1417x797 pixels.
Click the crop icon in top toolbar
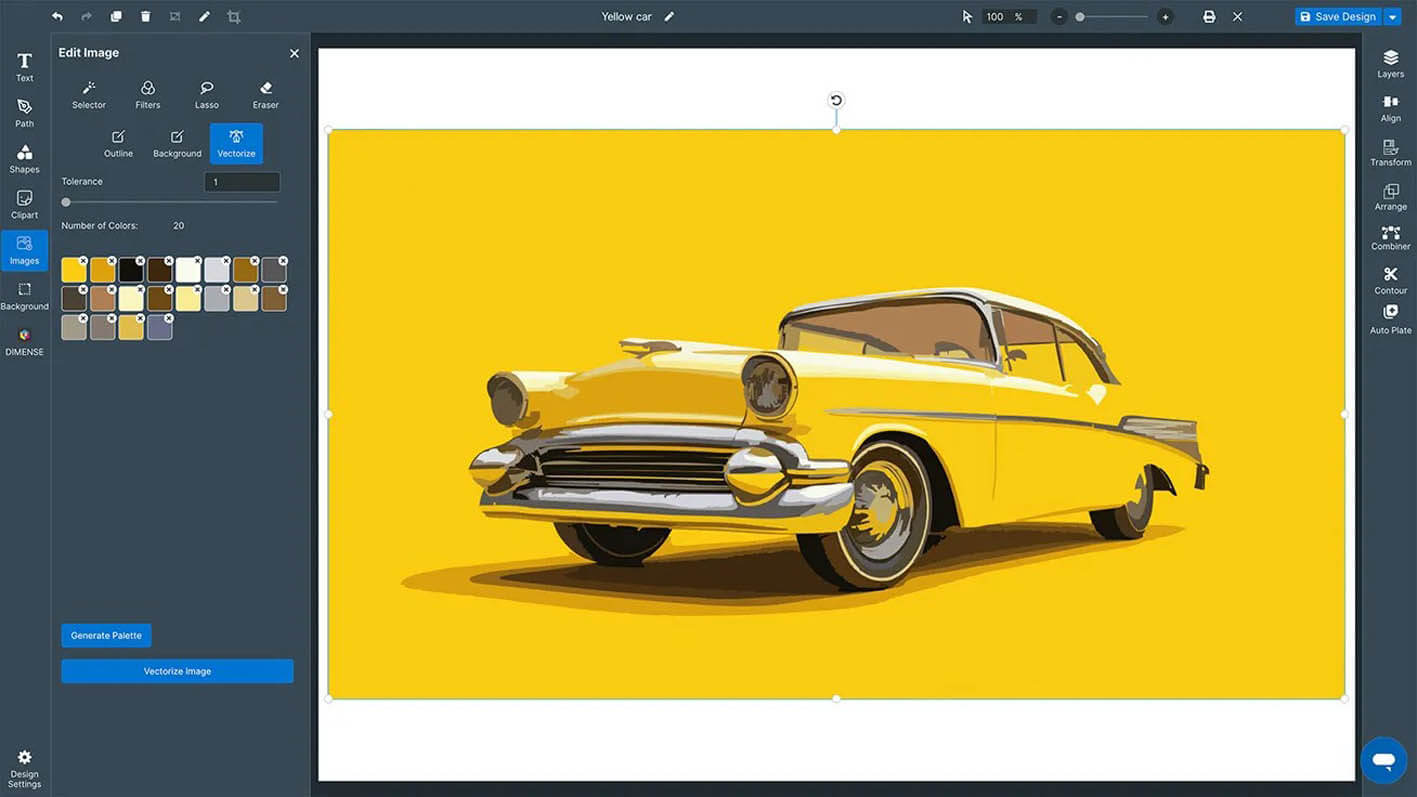click(233, 17)
